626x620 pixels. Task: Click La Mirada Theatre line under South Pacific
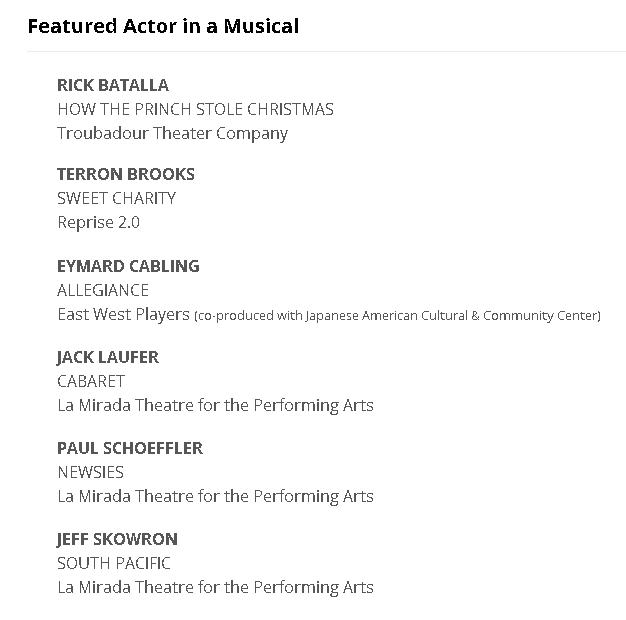tap(215, 587)
